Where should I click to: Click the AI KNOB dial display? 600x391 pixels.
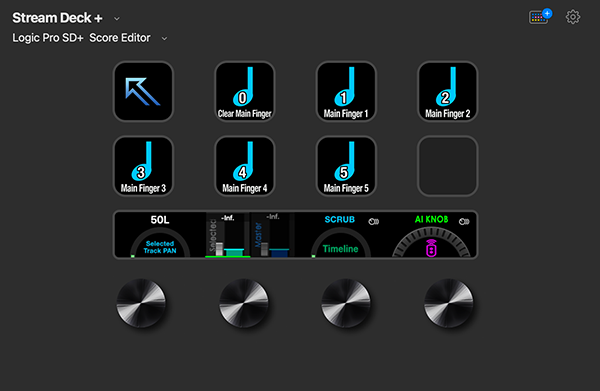click(x=432, y=235)
